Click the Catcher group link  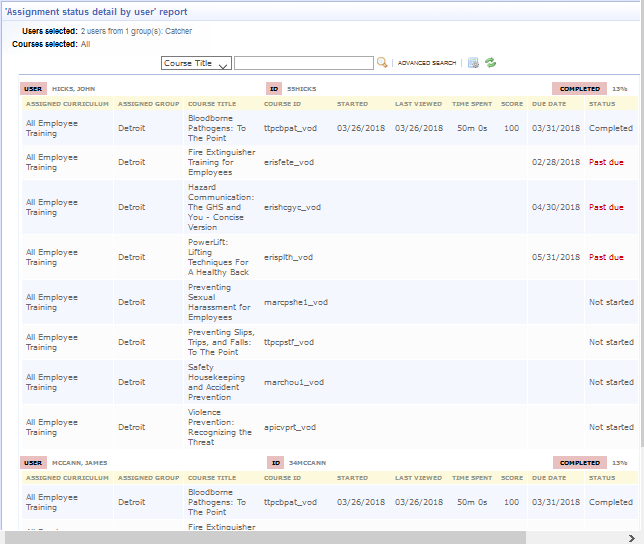180,31
